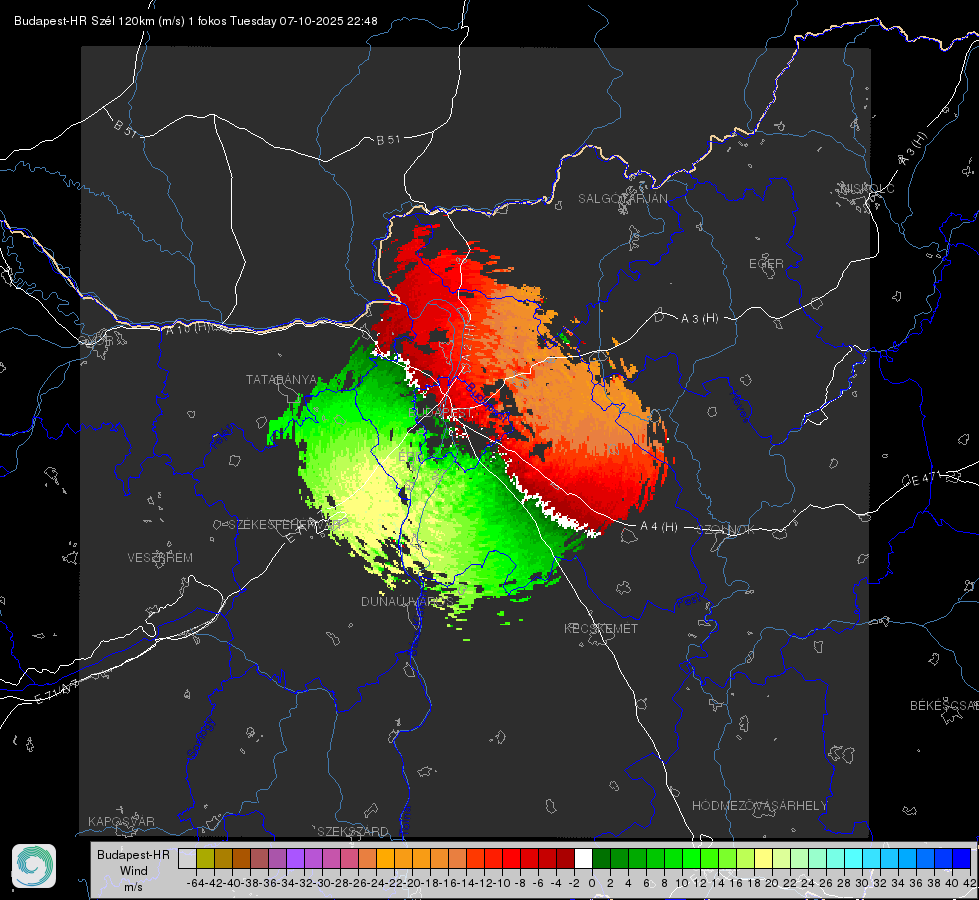Select the grey first swatch of the legend
This screenshot has height=900, width=979.
187,858
